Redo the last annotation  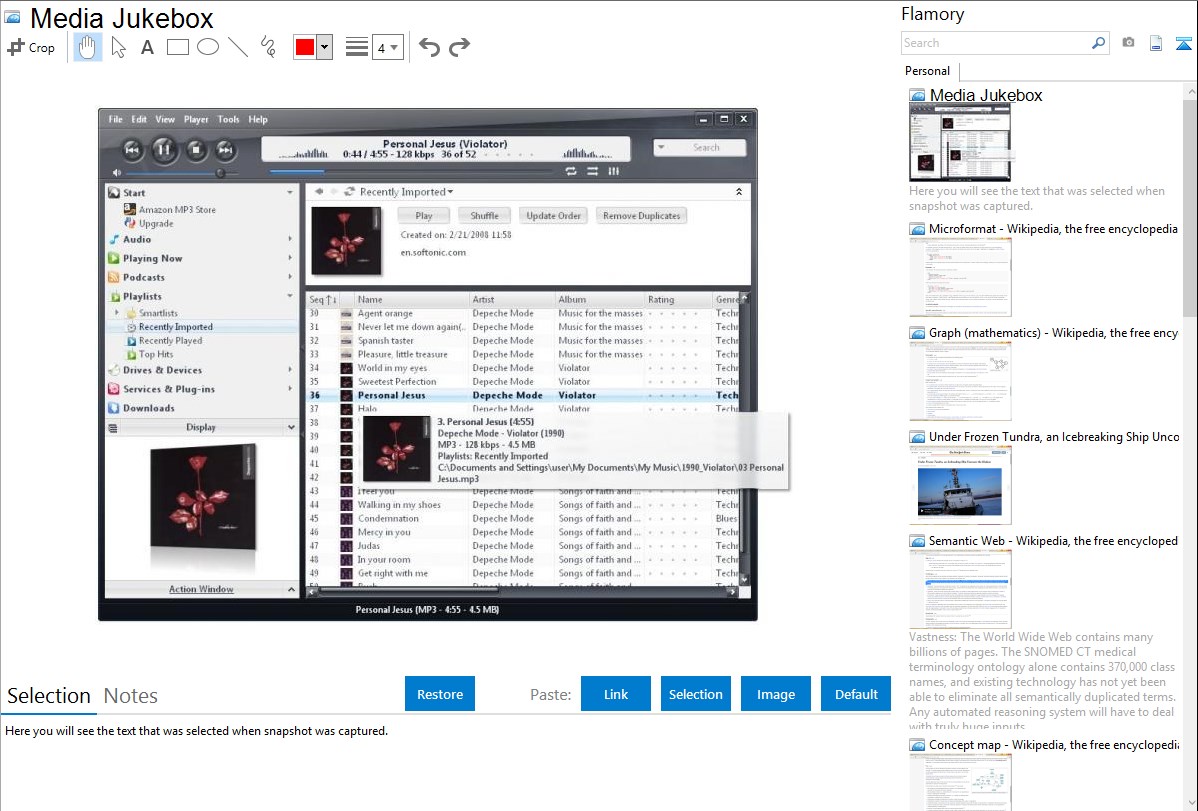click(x=459, y=47)
